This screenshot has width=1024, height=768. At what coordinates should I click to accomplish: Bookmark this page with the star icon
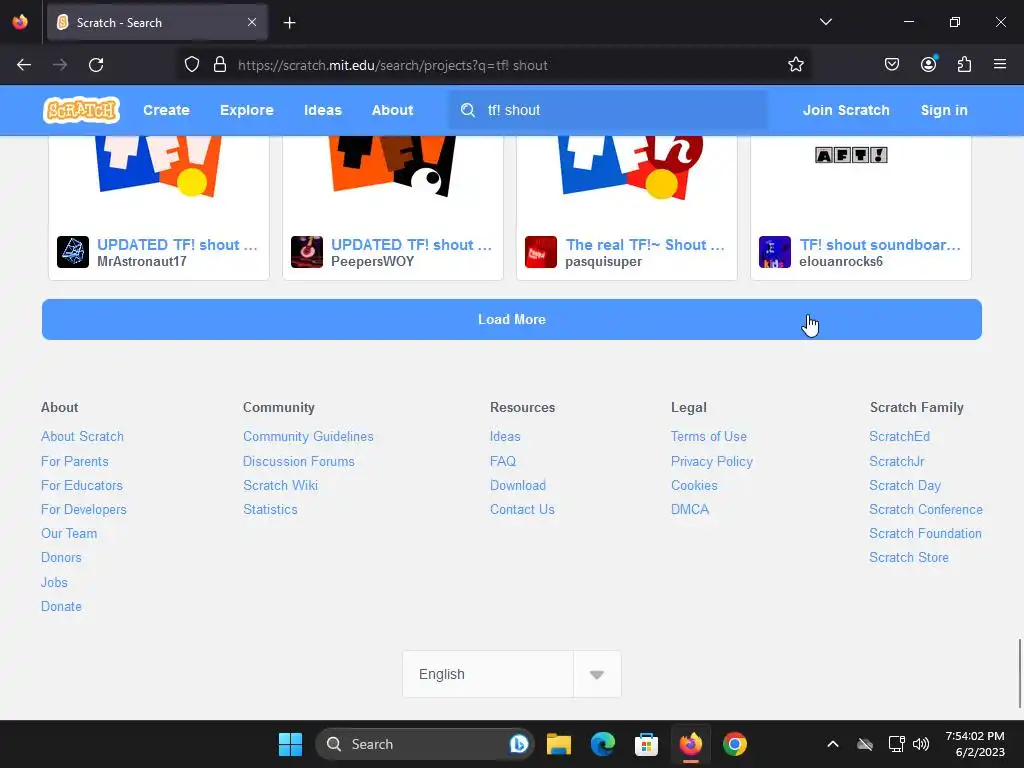[795, 65]
